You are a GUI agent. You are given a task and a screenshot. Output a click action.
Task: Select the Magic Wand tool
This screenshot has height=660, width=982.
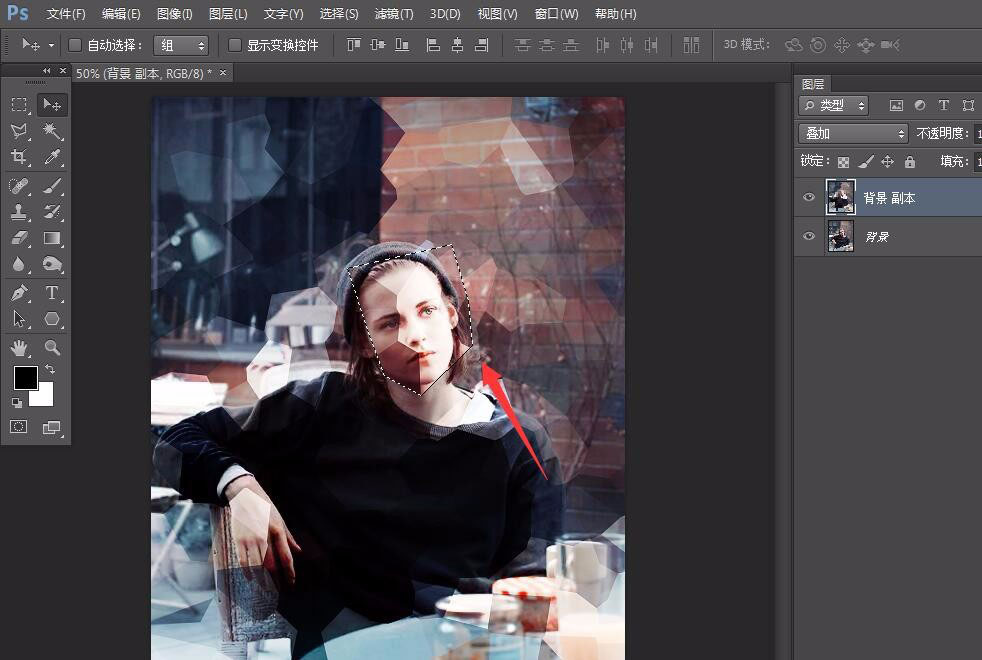pos(53,131)
